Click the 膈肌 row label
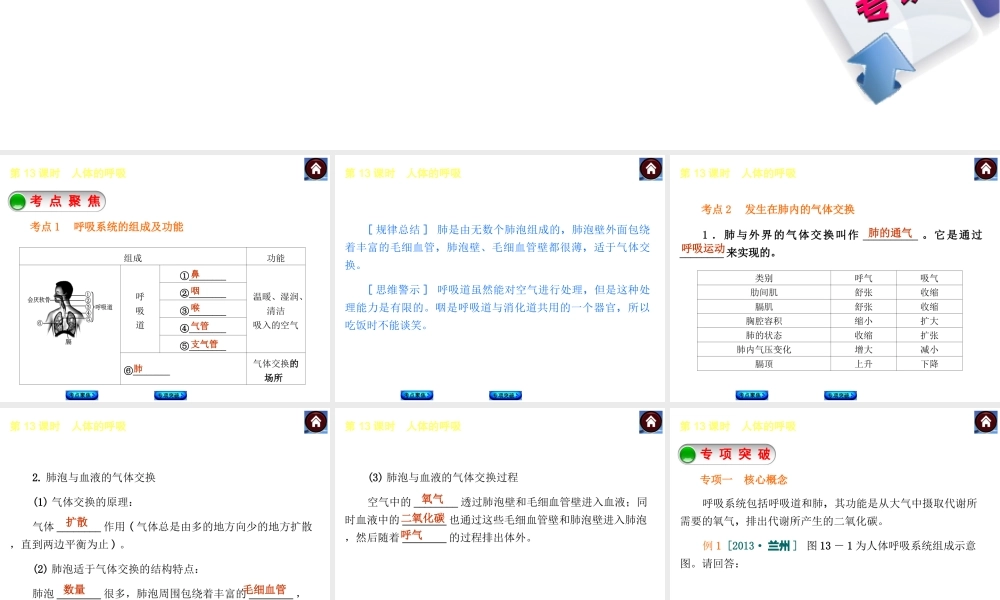1000x600 pixels. tap(763, 307)
